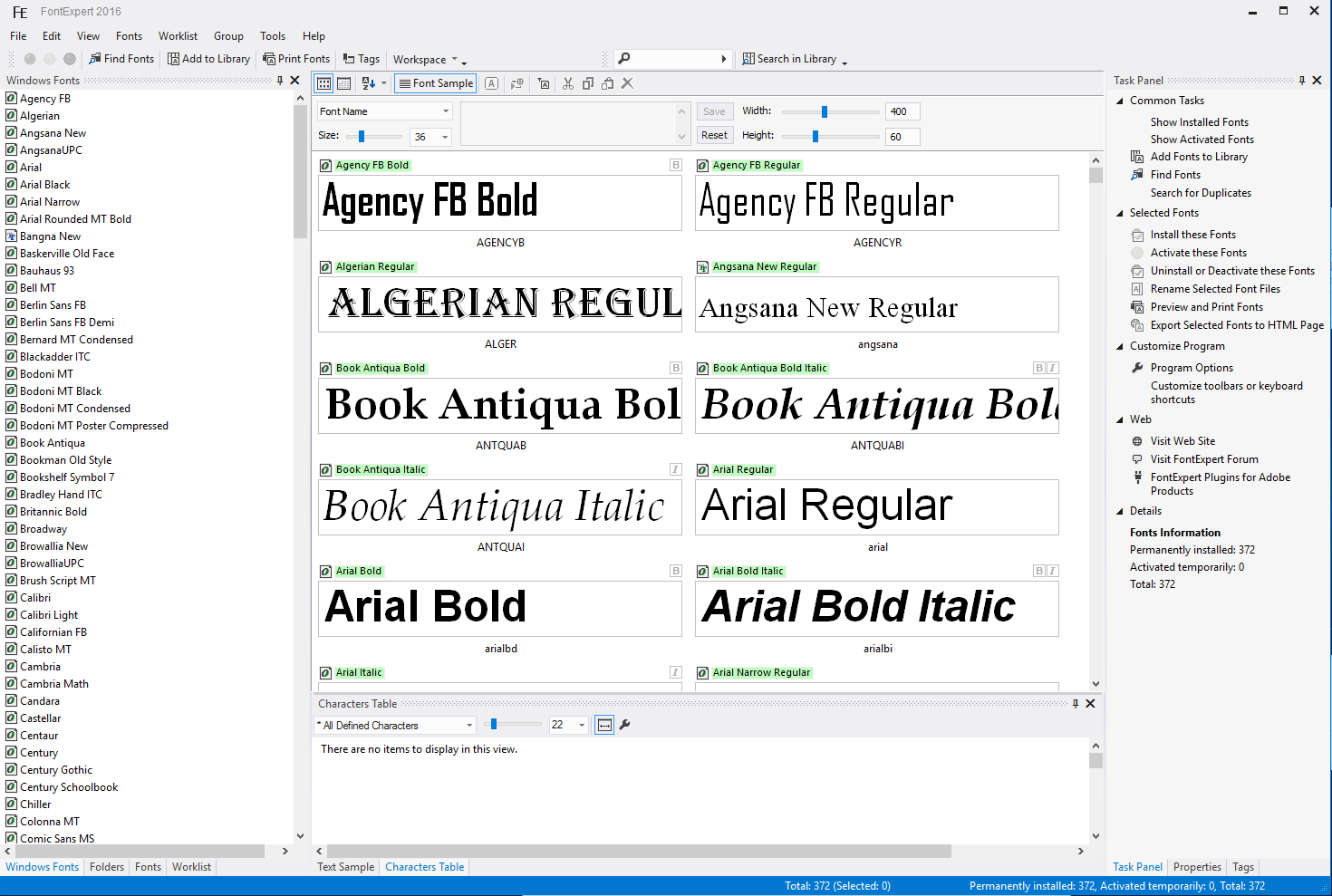Click the Find Fonts binoculars toolbar button
This screenshot has width=1332, height=896.
point(121,59)
